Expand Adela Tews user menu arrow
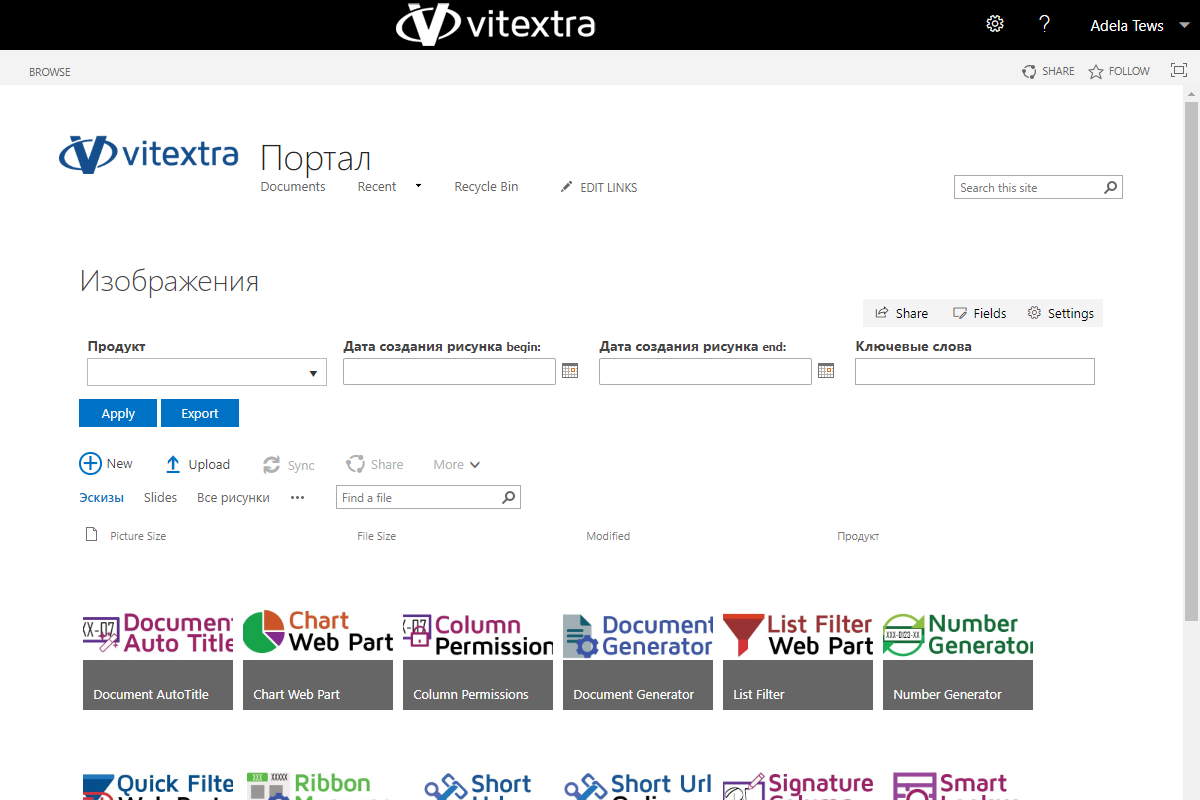 (1184, 26)
